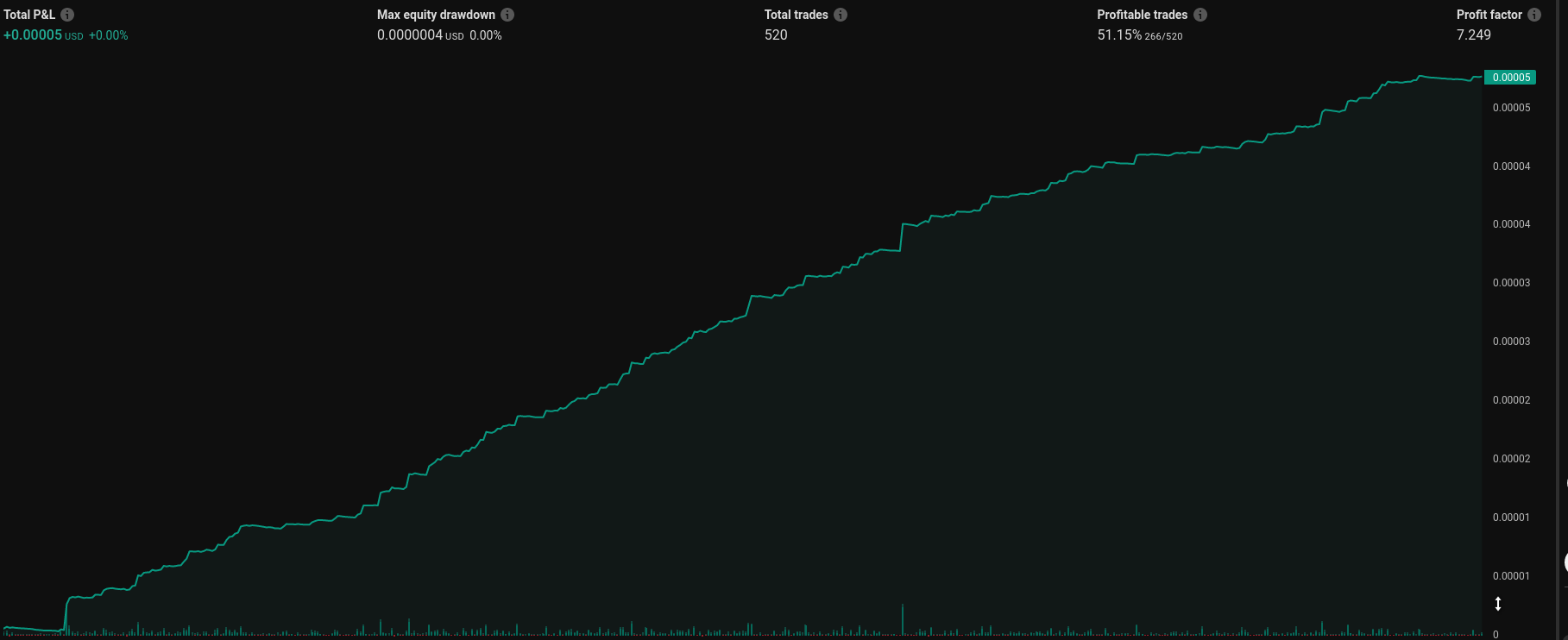Click the tallest trade bar under the chart

[x=903, y=619]
